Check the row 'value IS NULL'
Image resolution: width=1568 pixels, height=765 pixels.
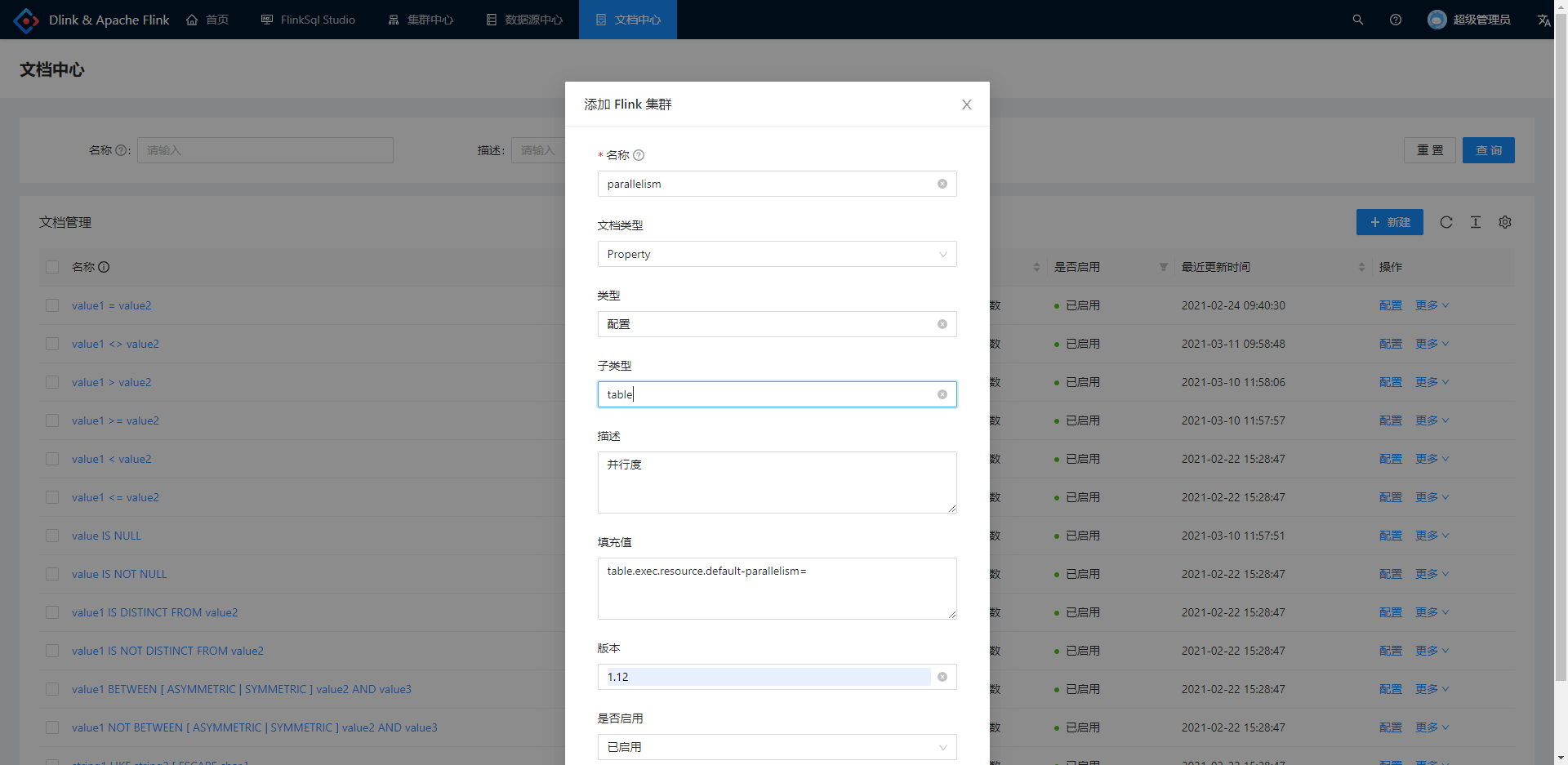coord(52,536)
